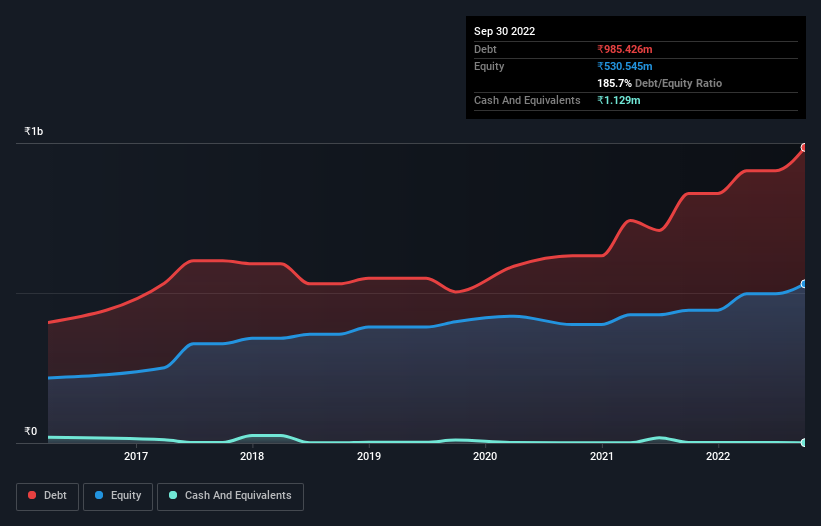Click the Sep 30 2022 tooltip date
Viewport: 821px width, 526px height.
click(x=504, y=31)
